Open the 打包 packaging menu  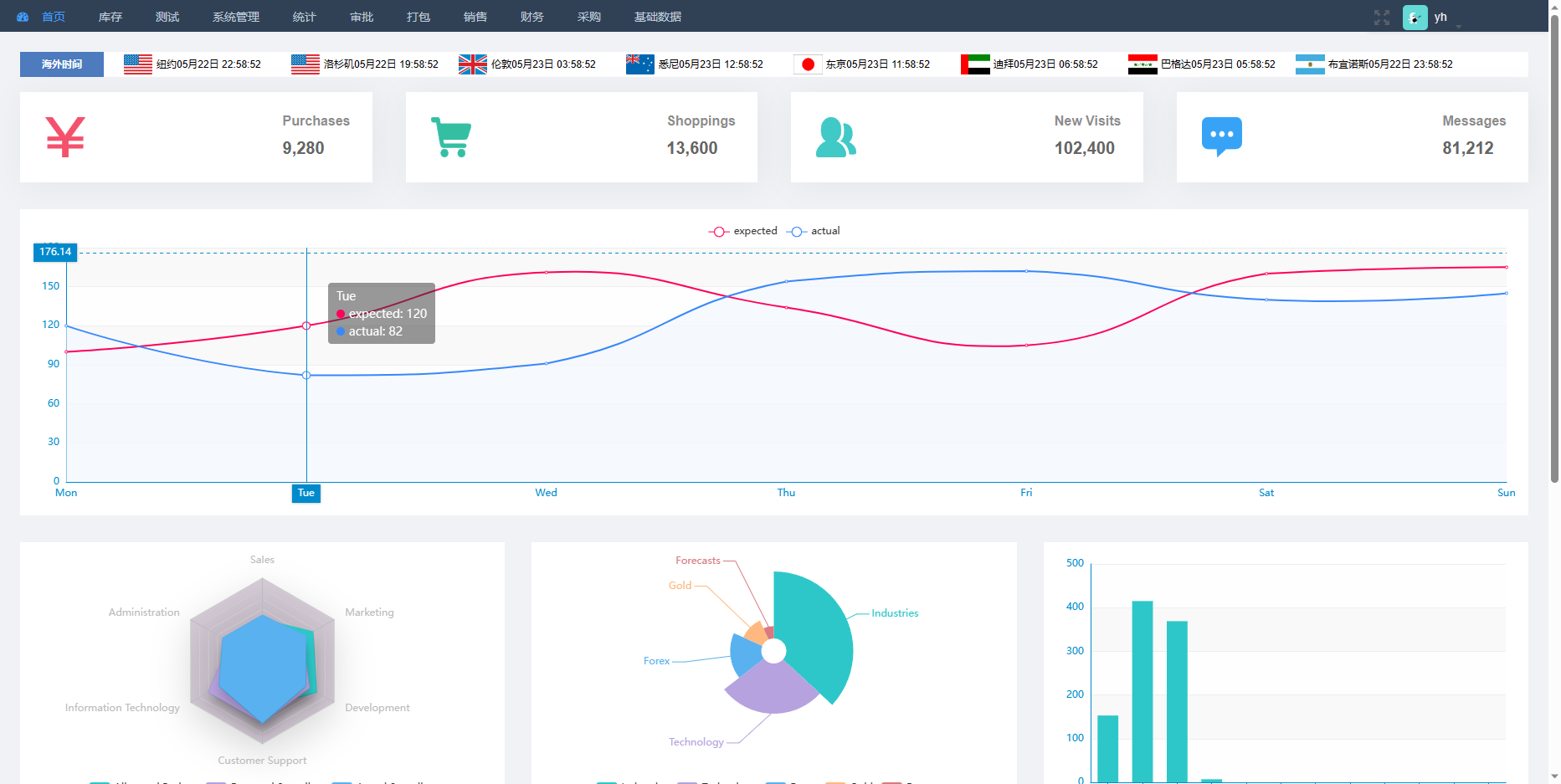point(418,17)
